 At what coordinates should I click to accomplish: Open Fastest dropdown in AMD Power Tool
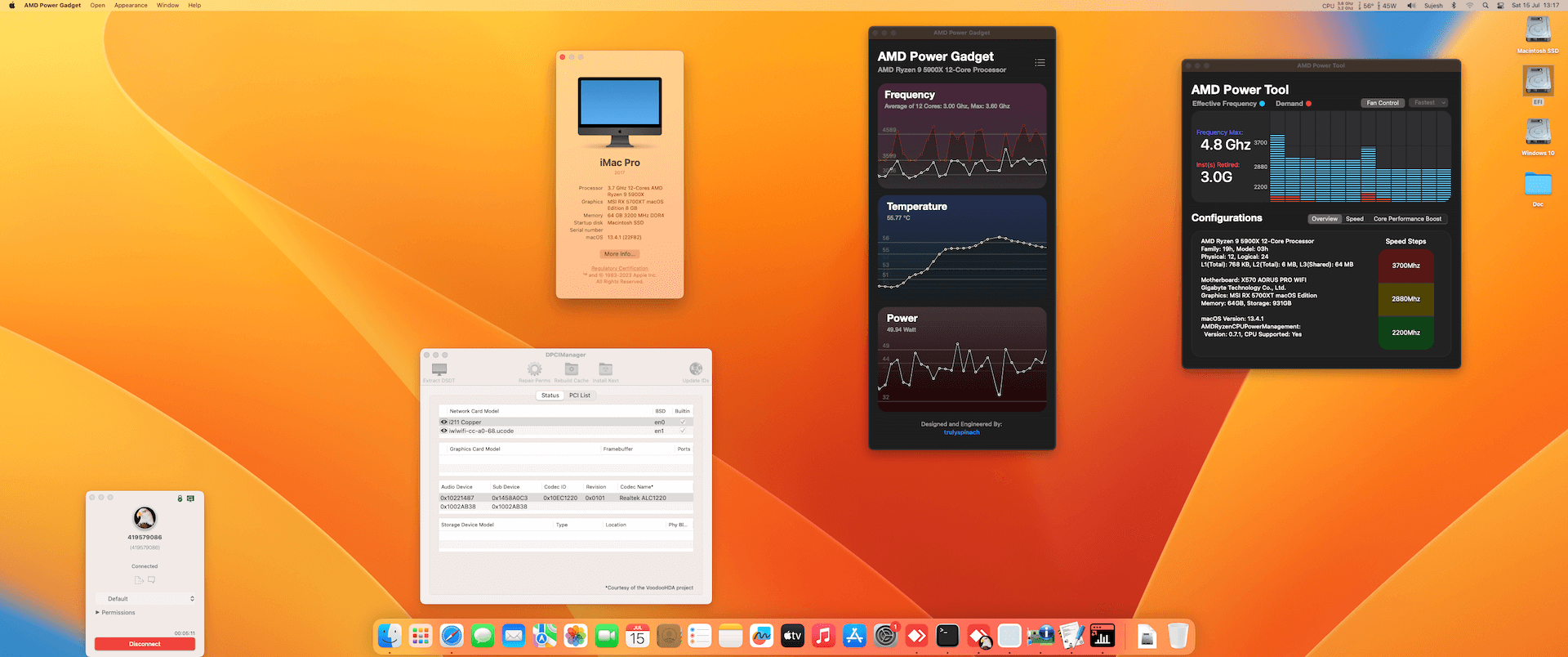[1428, 103]
